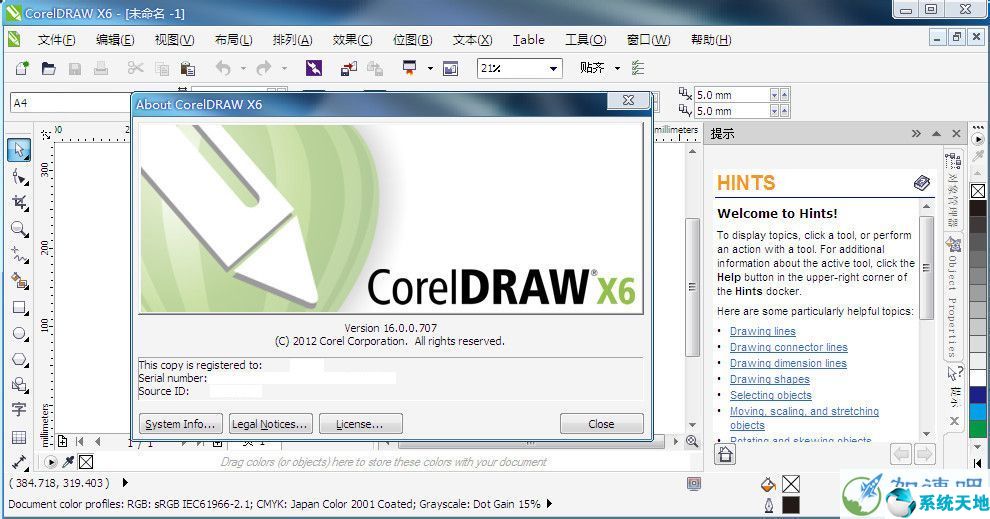
Task: Select the Shape edit tool
Action: [20, 177]
